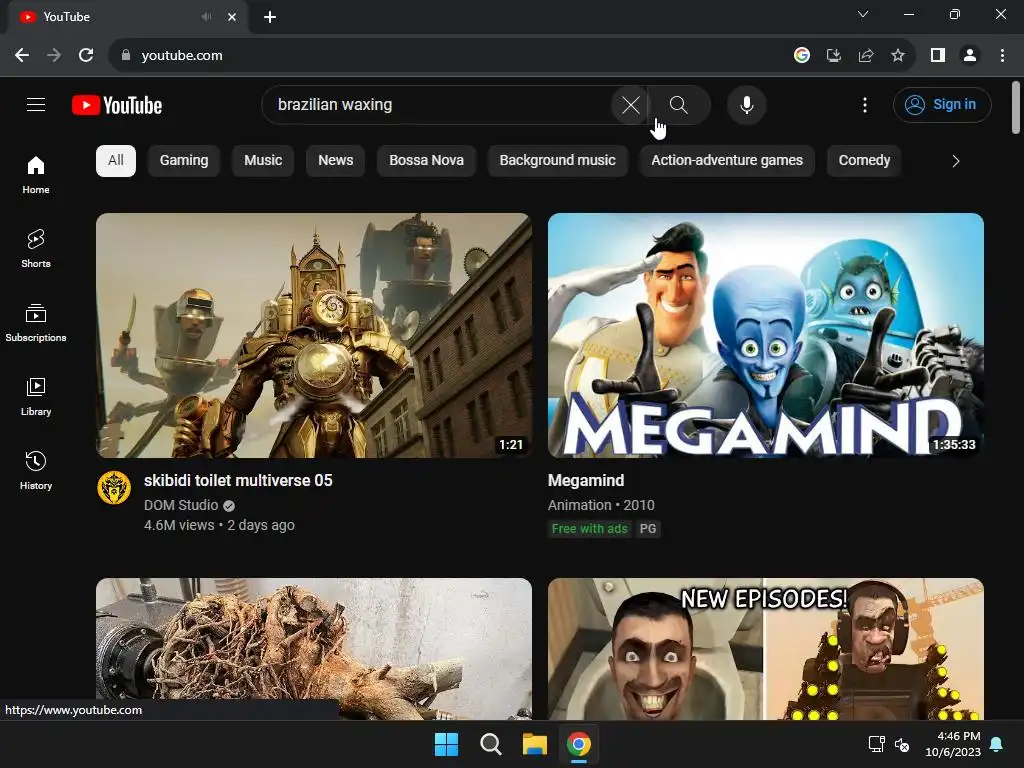Open a new browser tab
The width and height of the screenshot is (1024, 768).
pyautogui.click(x=270, y=17)
